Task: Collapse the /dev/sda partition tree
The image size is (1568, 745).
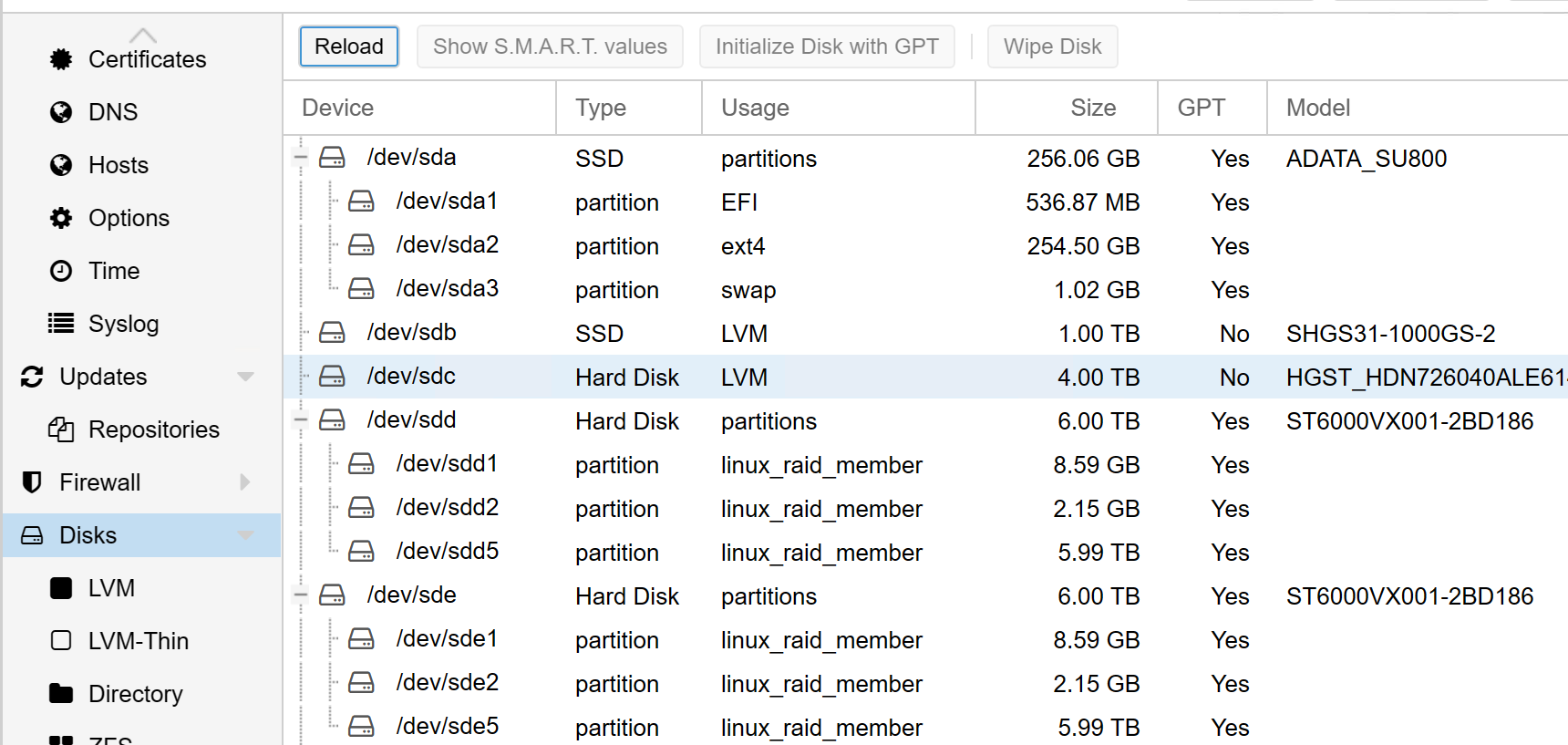Action: (301, 158)
